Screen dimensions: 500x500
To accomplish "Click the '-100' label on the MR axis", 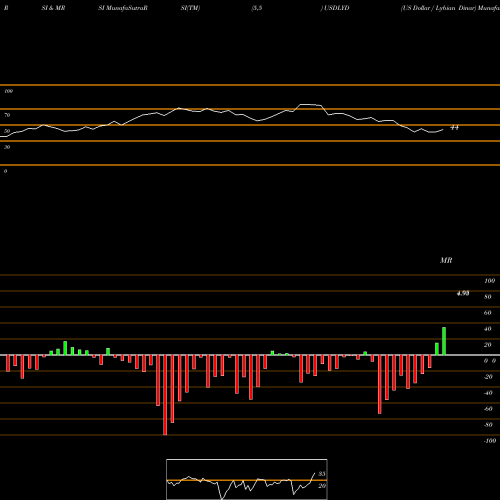I will point(490,441).
